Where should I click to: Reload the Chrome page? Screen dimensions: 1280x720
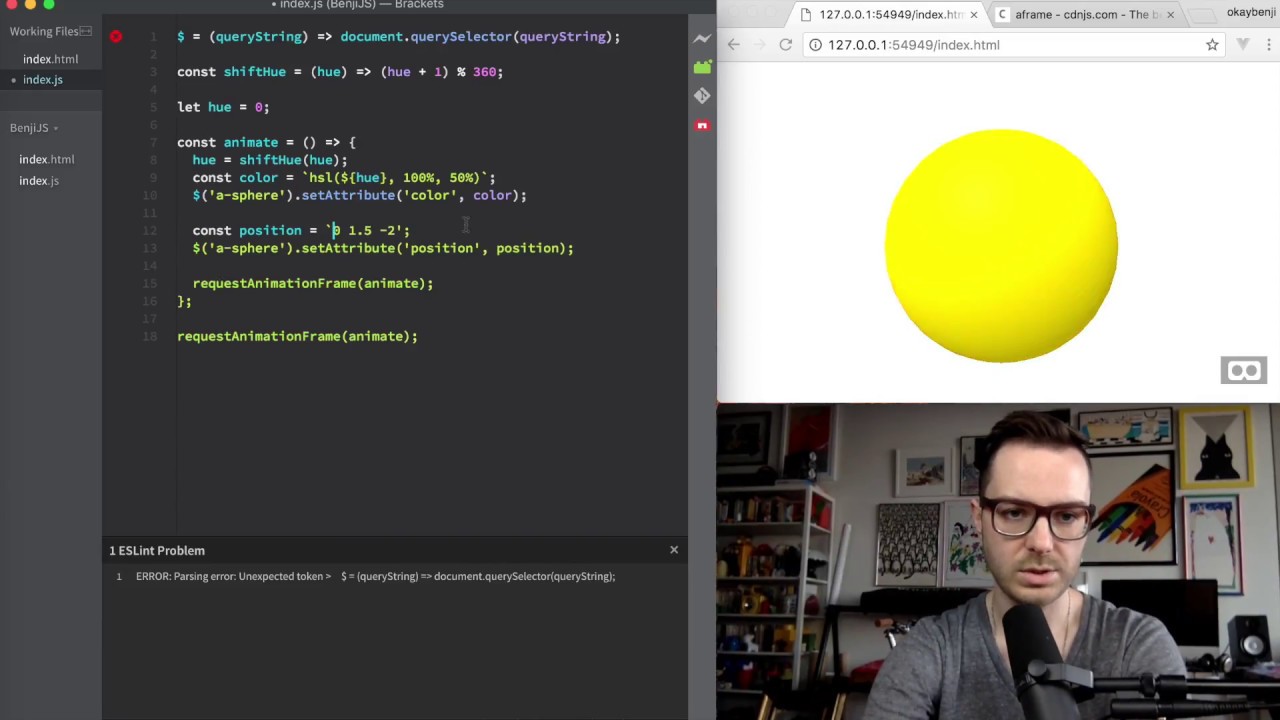(786, 45)
